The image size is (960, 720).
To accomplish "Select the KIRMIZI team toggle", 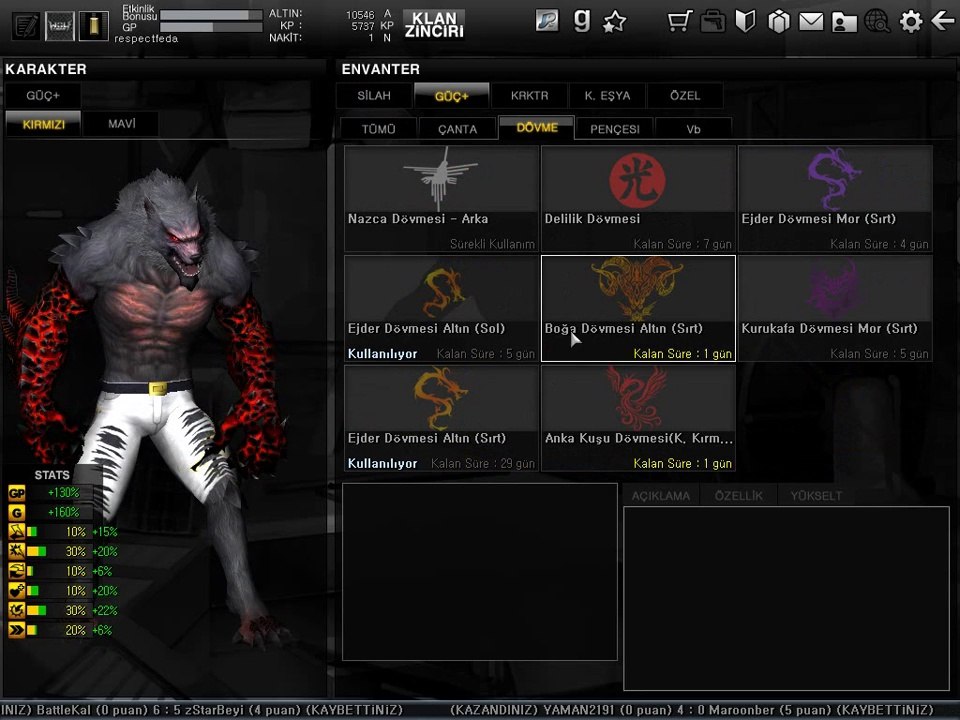I will coord(43,124).
